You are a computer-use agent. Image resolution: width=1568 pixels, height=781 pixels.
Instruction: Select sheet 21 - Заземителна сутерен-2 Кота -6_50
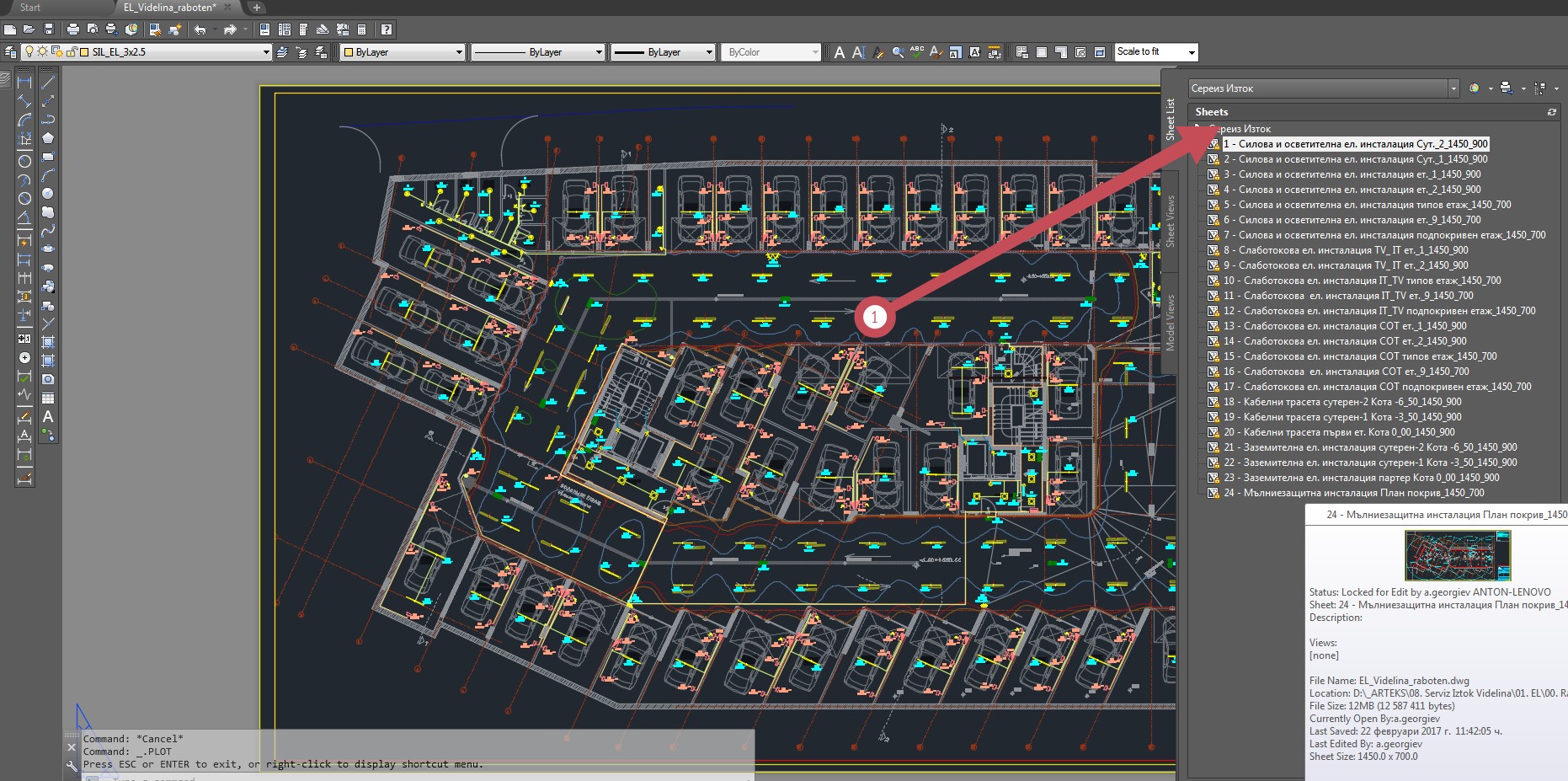pyautogui.click(x=1370, y=447)
